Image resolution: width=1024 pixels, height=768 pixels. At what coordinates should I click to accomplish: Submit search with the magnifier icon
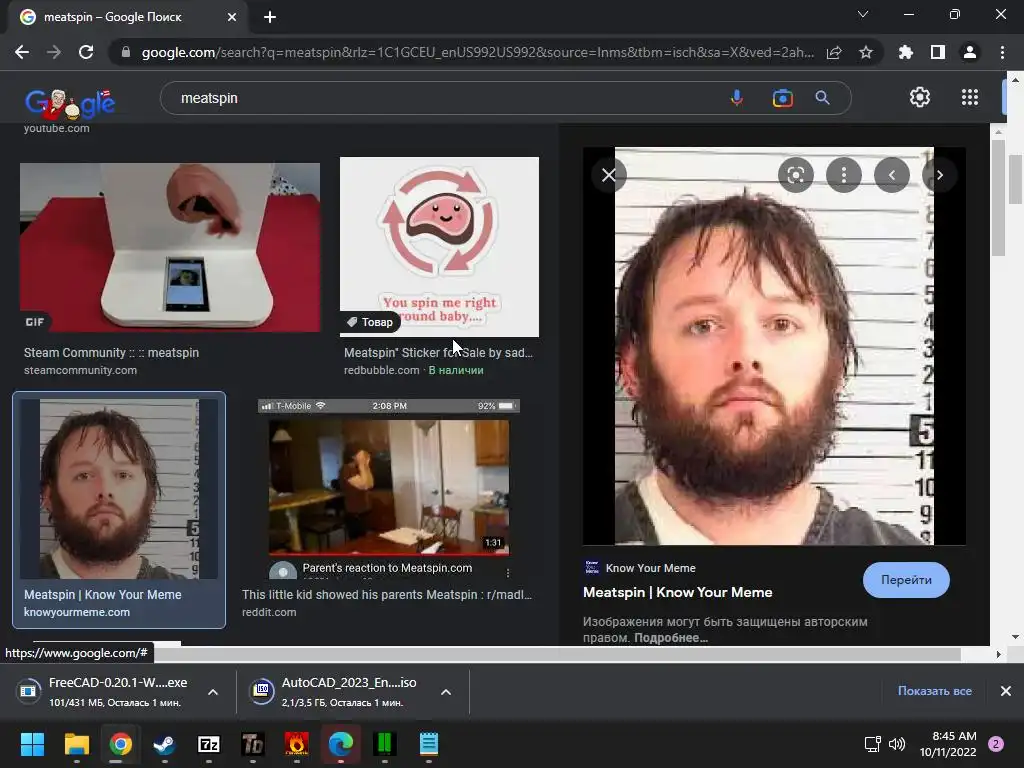(823, 98)
